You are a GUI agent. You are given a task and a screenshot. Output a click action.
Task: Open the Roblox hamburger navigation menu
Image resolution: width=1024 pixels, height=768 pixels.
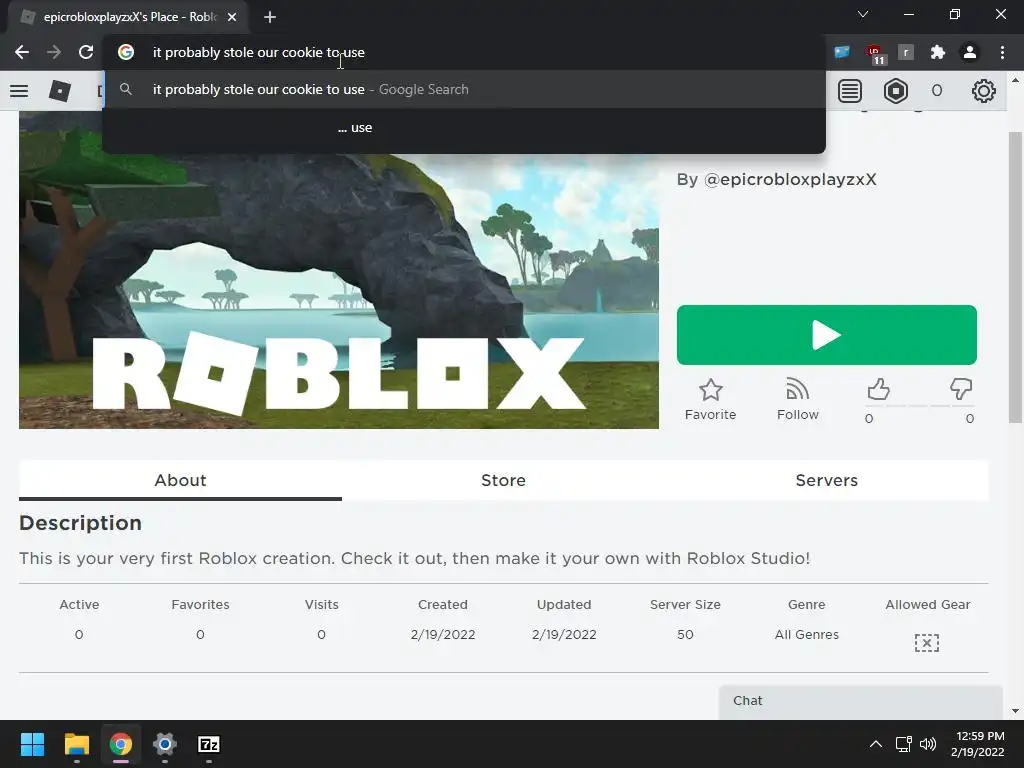pyautogui.click(x=19, y=91)
